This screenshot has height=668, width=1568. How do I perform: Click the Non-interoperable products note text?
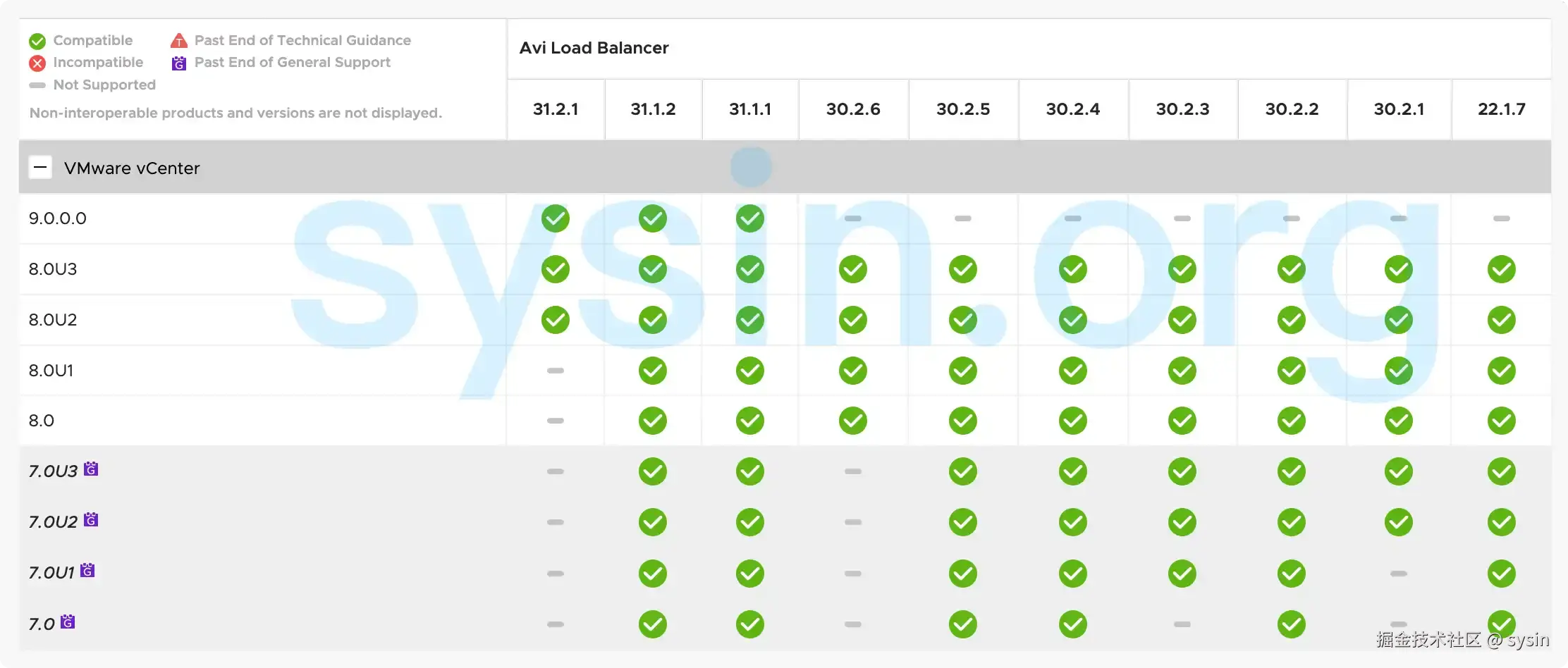(235, 113)
